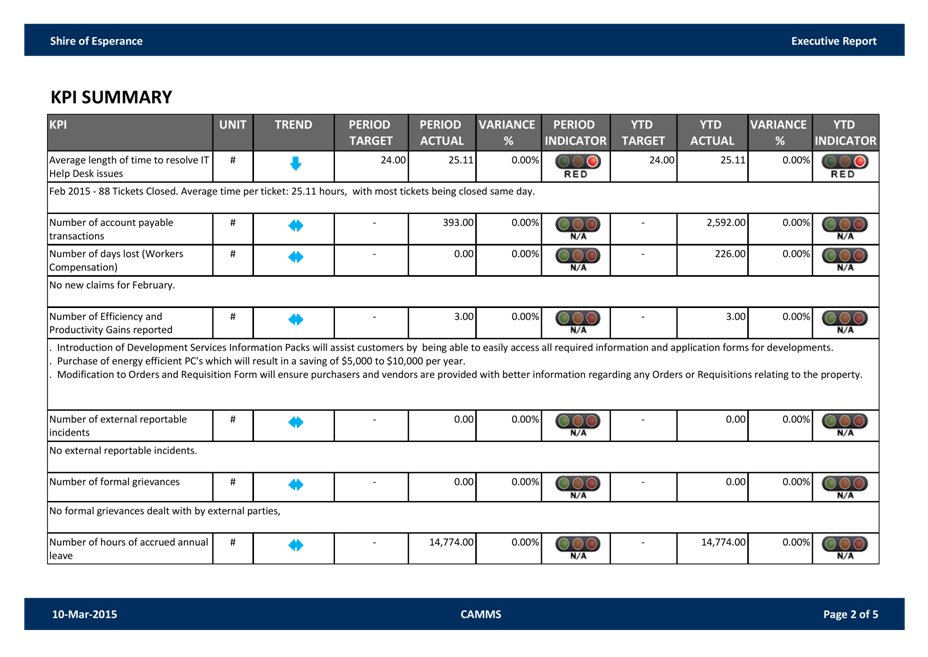The image size is (928, 657).
Task: Select trend icon in Workers Compensation days lost row
Action: pyautogui.click(x=294, y=258)
